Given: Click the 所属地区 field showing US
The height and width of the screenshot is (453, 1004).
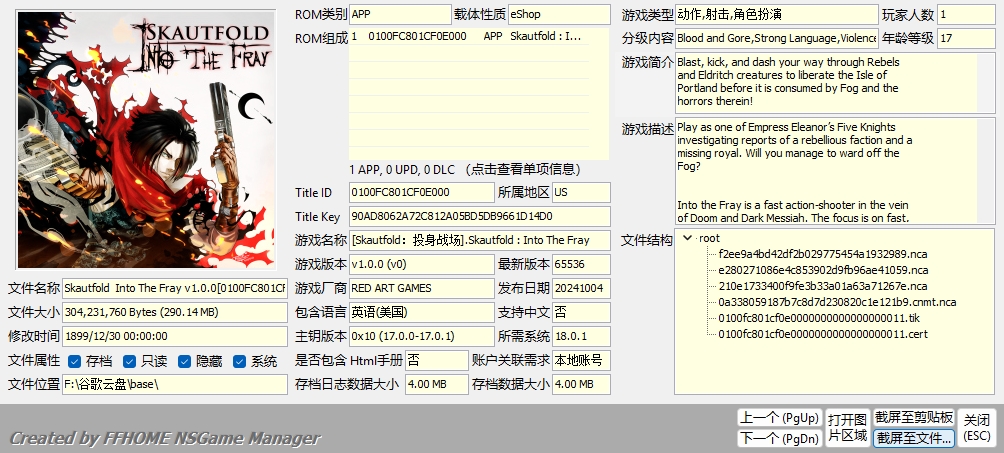Looking at the screenshot, I should 581,192.
